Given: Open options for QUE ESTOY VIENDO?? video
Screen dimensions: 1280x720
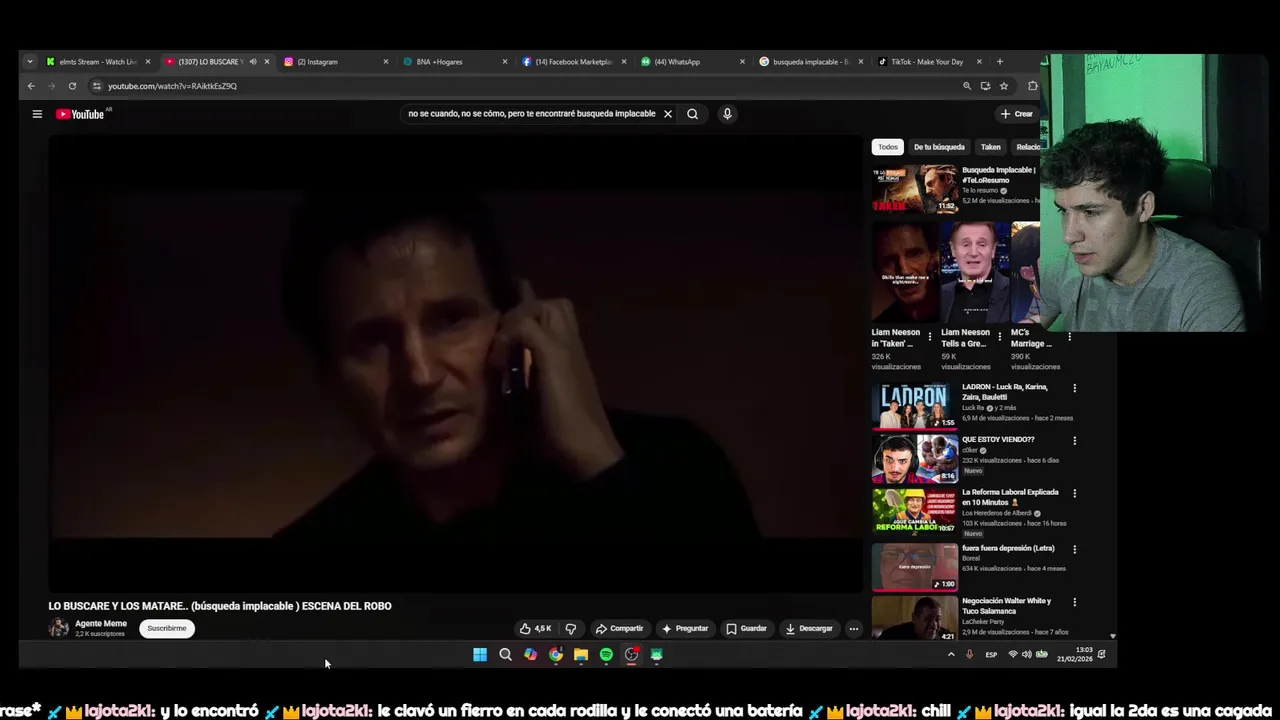Looking at the screenshot, I should pyautogui.click(x=1075, y=440).
